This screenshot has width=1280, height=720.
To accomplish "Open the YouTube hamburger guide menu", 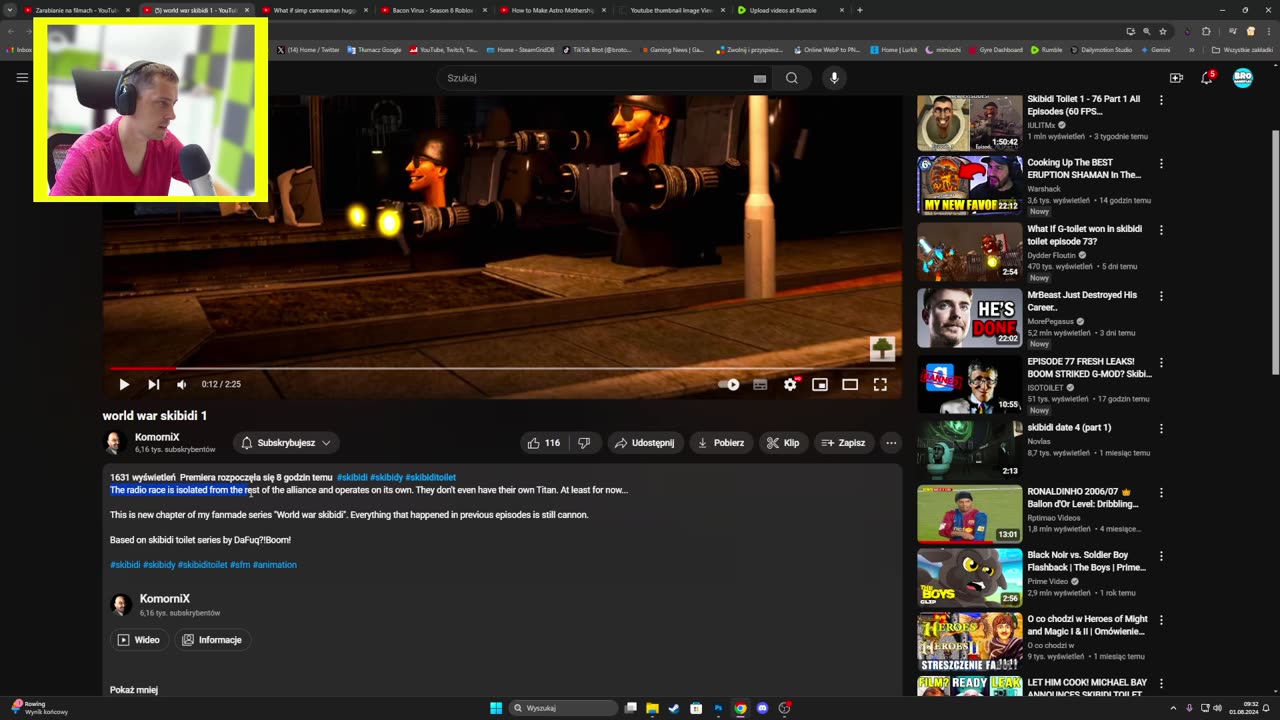I will 22,77.
